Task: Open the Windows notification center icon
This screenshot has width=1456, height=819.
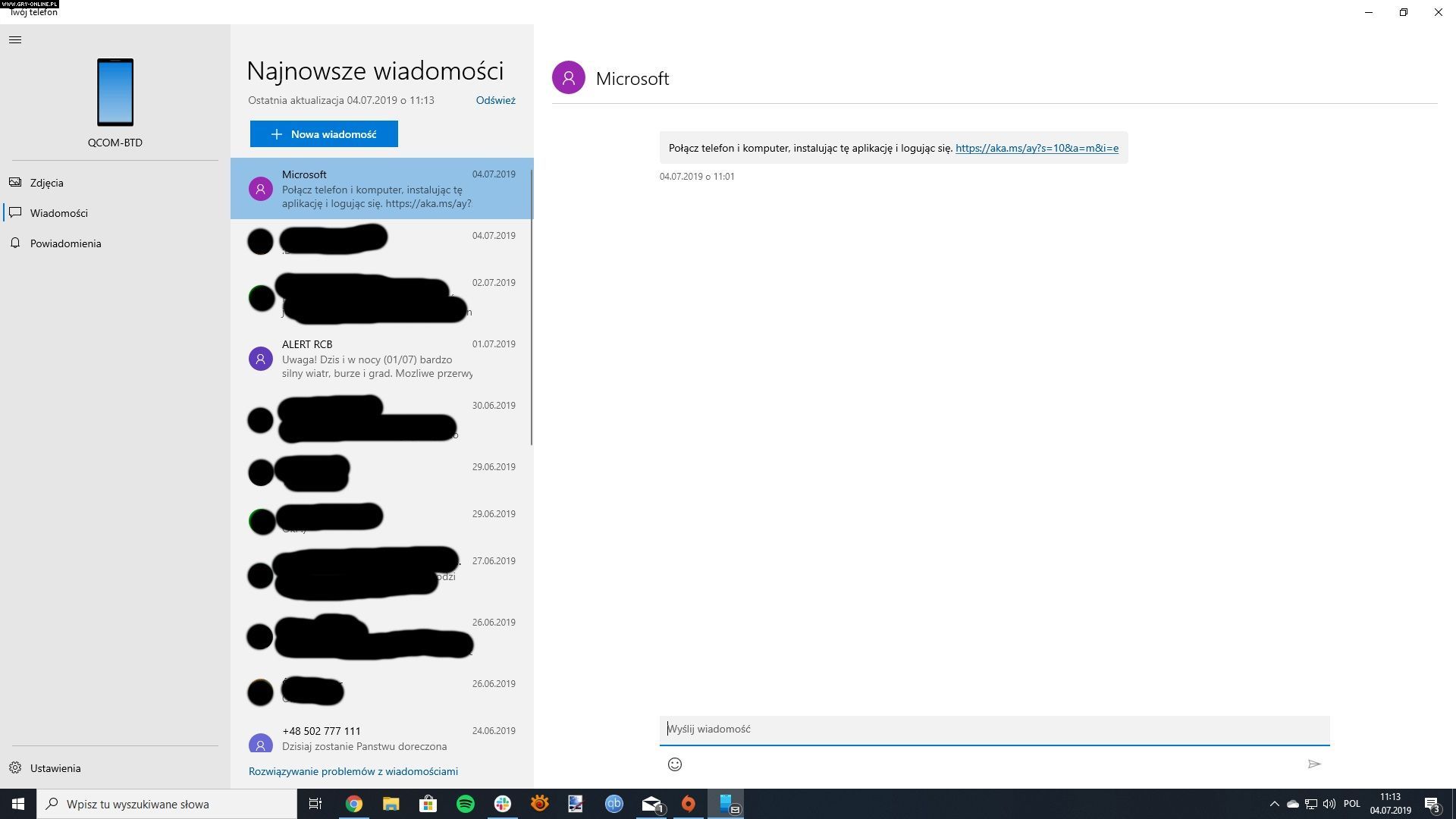Action: point(1432,804)
